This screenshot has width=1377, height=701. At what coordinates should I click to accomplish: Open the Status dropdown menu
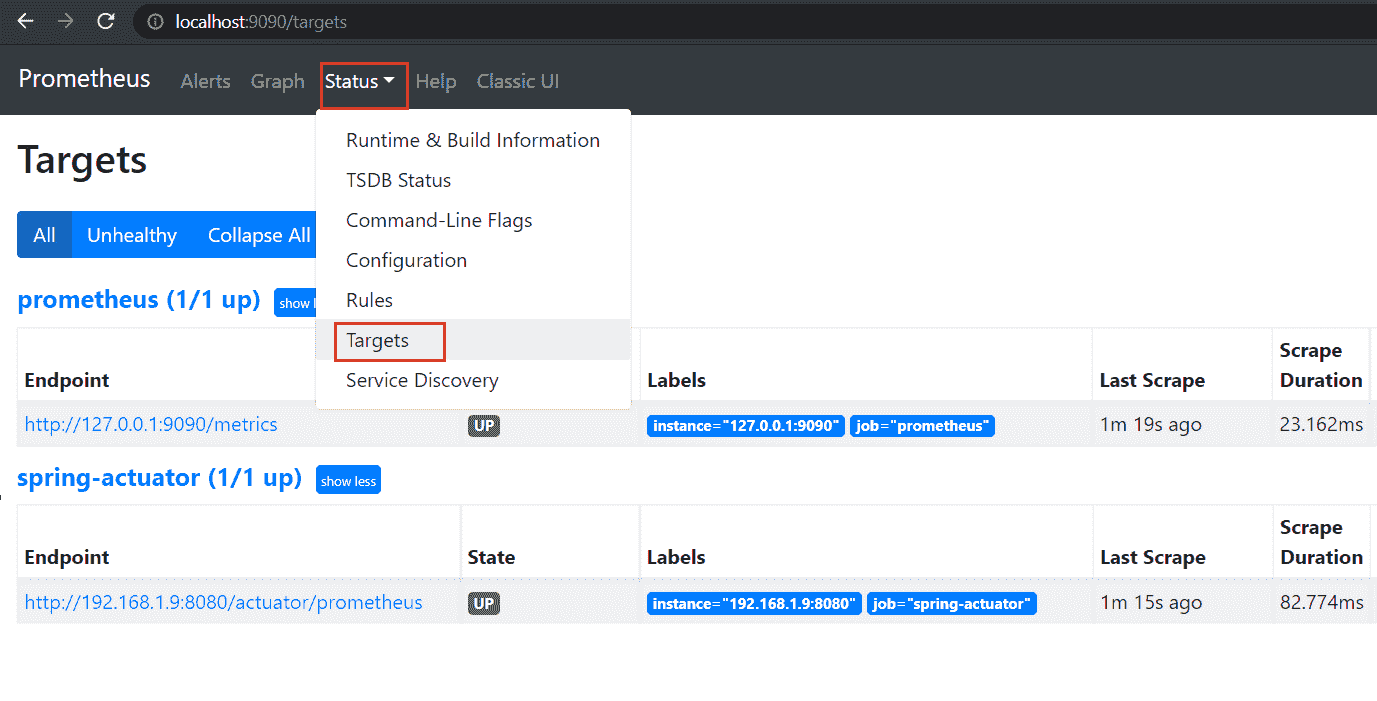click(x=360, y=82)
